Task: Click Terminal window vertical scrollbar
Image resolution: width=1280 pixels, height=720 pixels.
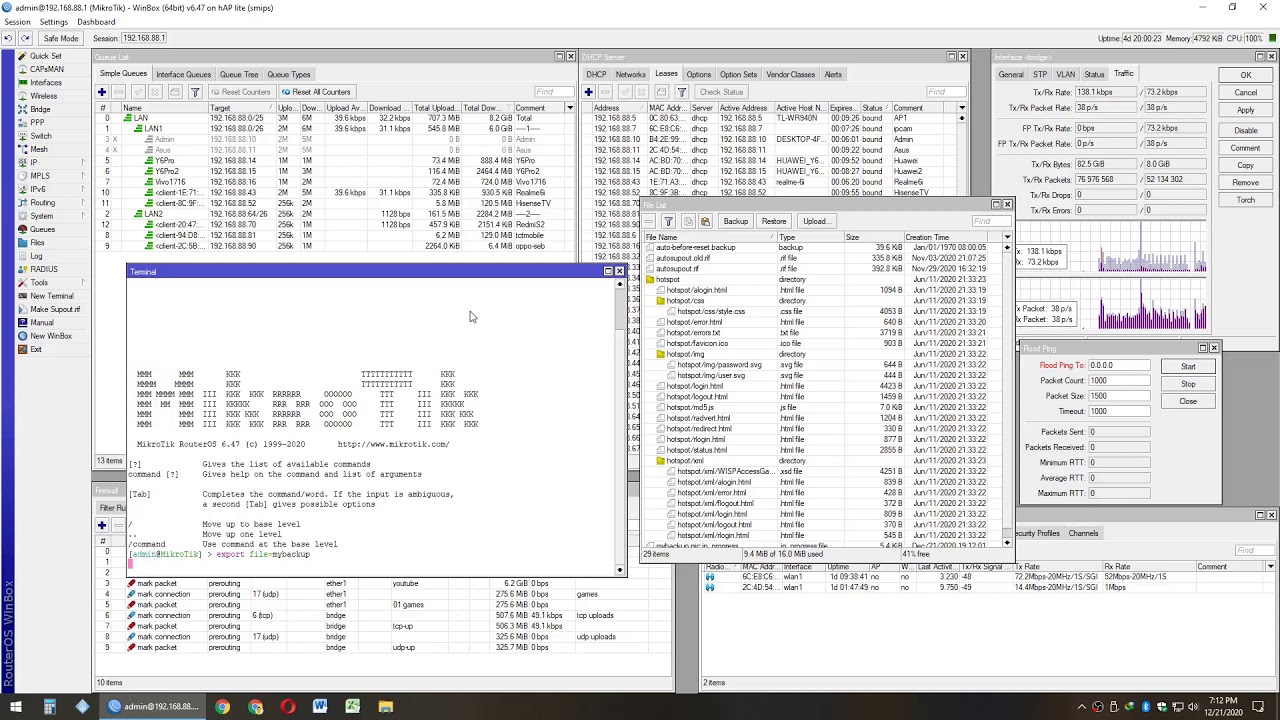Action: coord(619,425)
